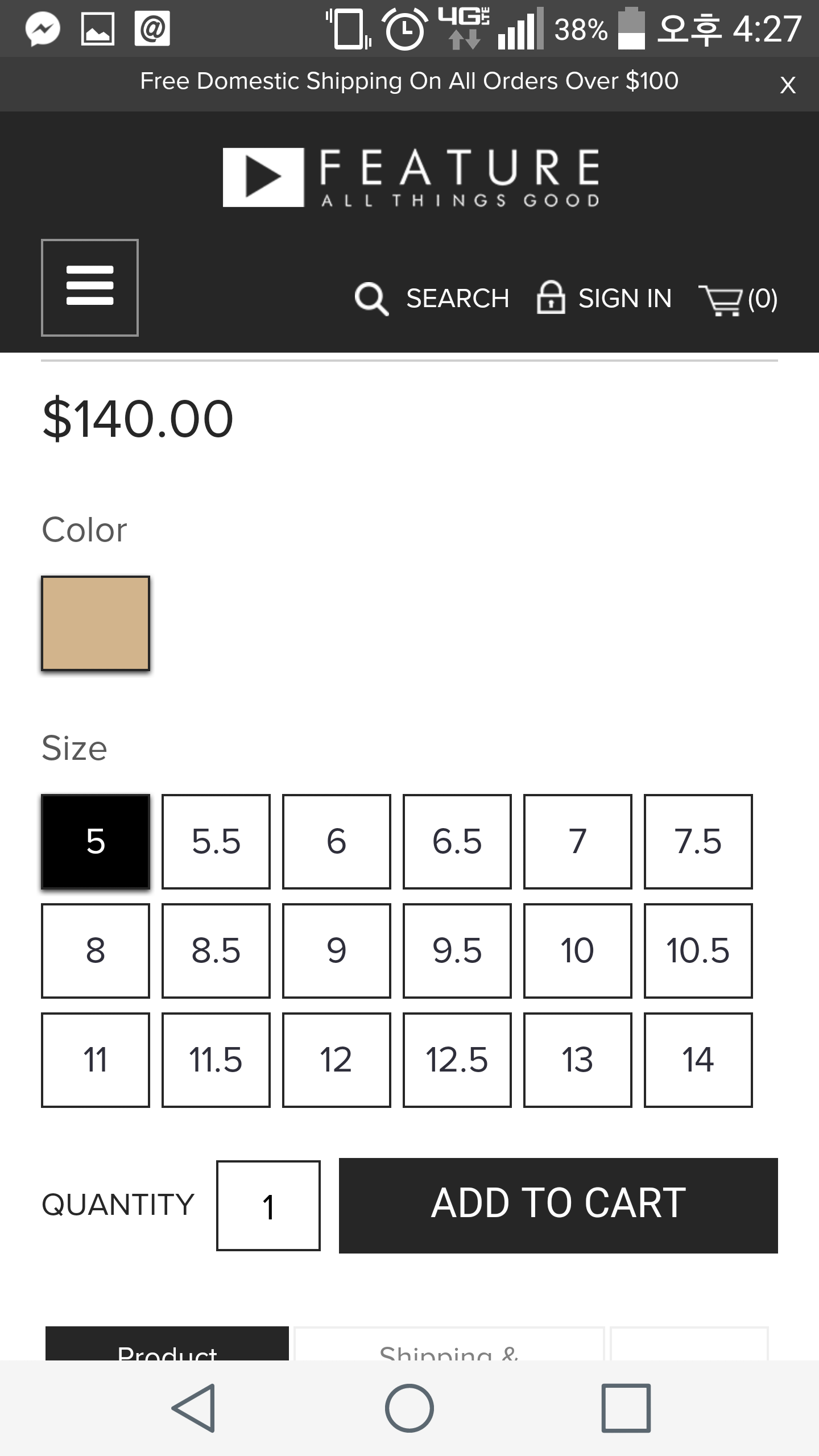Choose size 9 option
The image size is (819, 1456).
[x=337, y=950]
